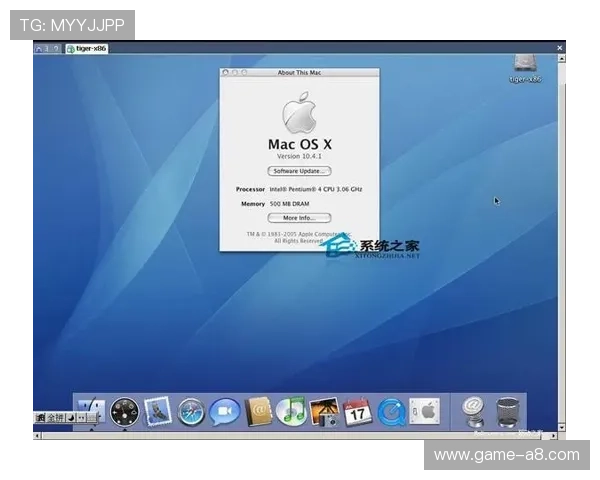The height and width of the screenshot is (480, 600).
Task: Open the Internet Connect dock icon
Action: point(474,410)
